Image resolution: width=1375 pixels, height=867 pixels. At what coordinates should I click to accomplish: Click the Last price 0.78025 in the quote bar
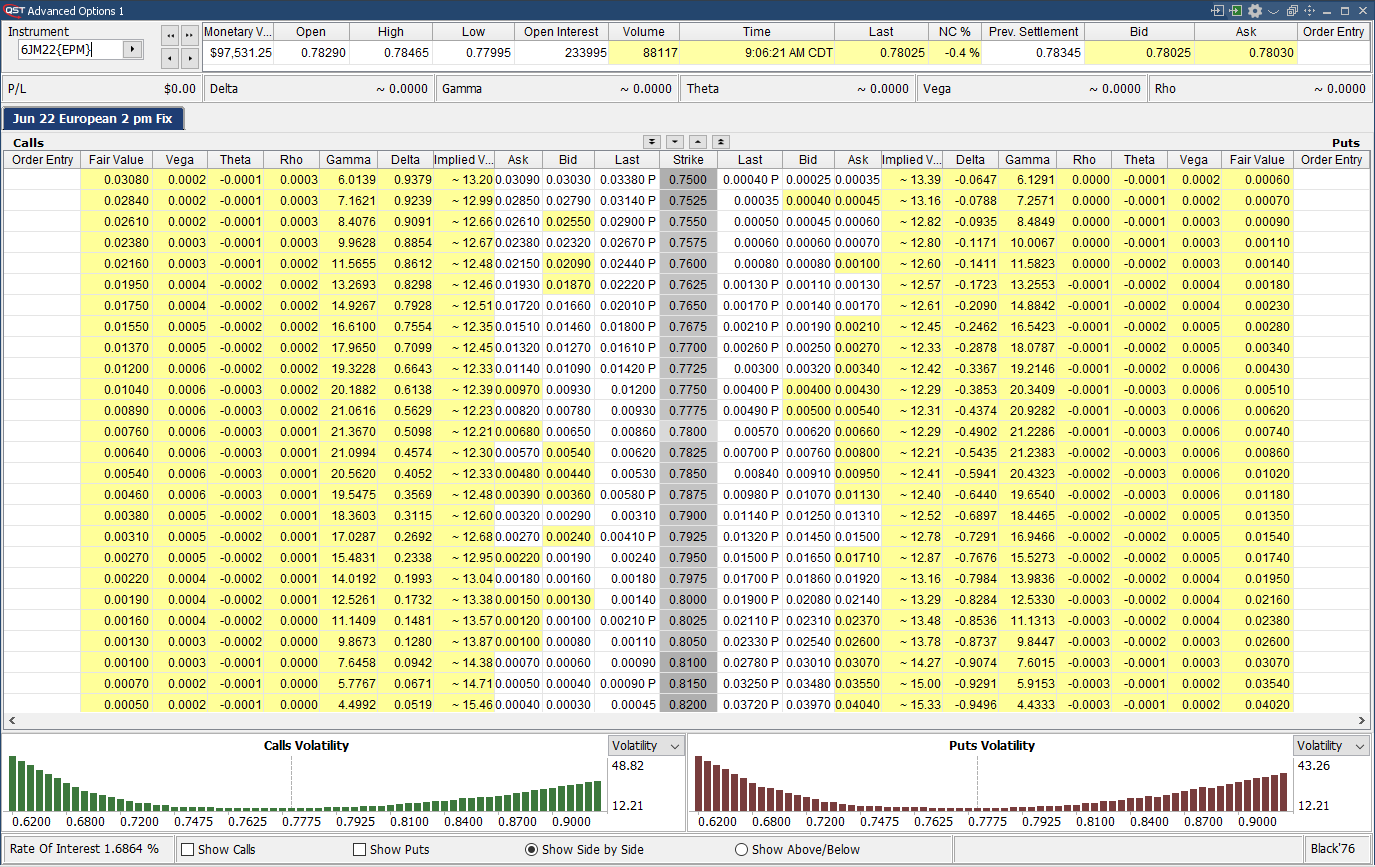[881, 53]
